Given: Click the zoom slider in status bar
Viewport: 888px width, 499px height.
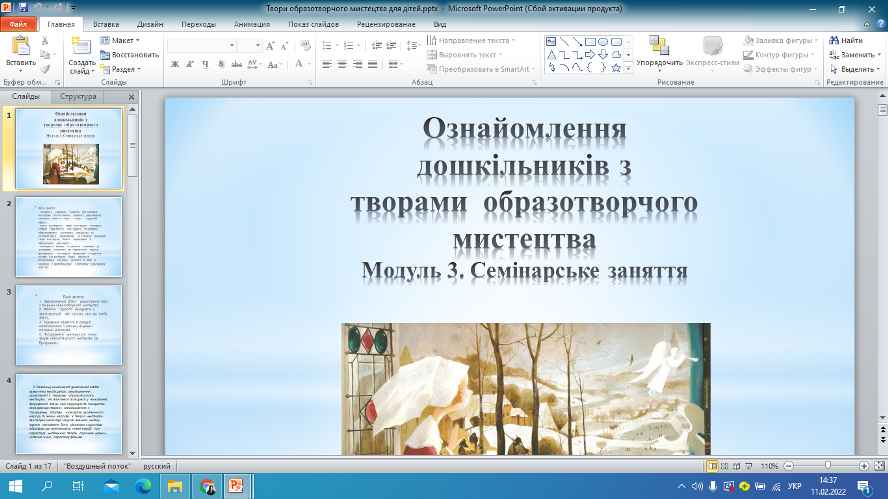Looking at the screenshot, I should click(x=828, y=466).
